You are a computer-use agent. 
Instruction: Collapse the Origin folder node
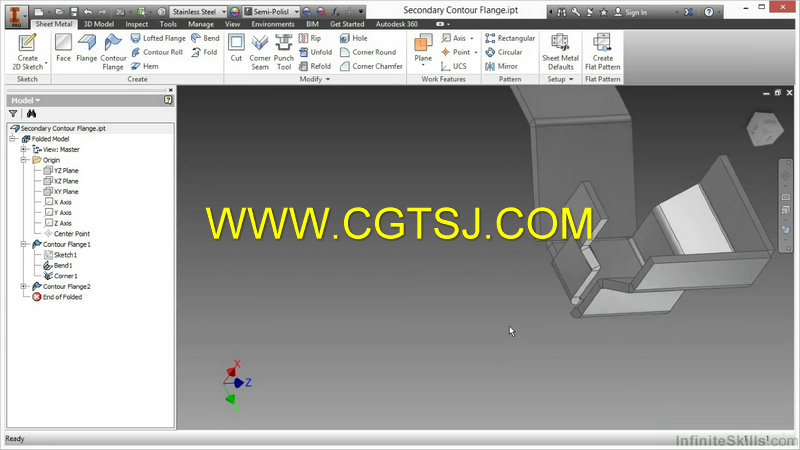point(23,160)
